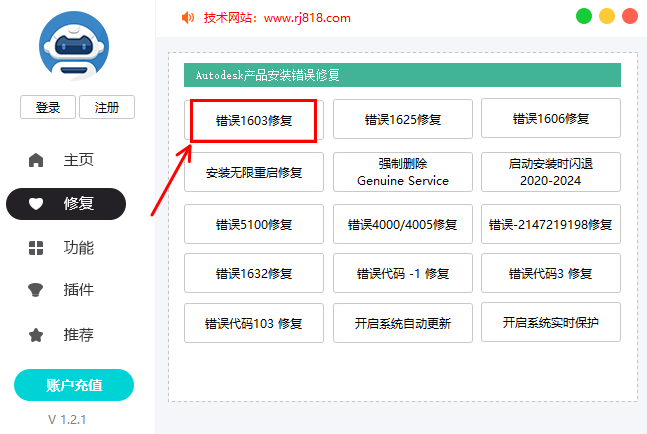This screenshot has height=434, width=647.
Task: Click 强制删除 Genuine Service button
Action: tap(403, 172)
